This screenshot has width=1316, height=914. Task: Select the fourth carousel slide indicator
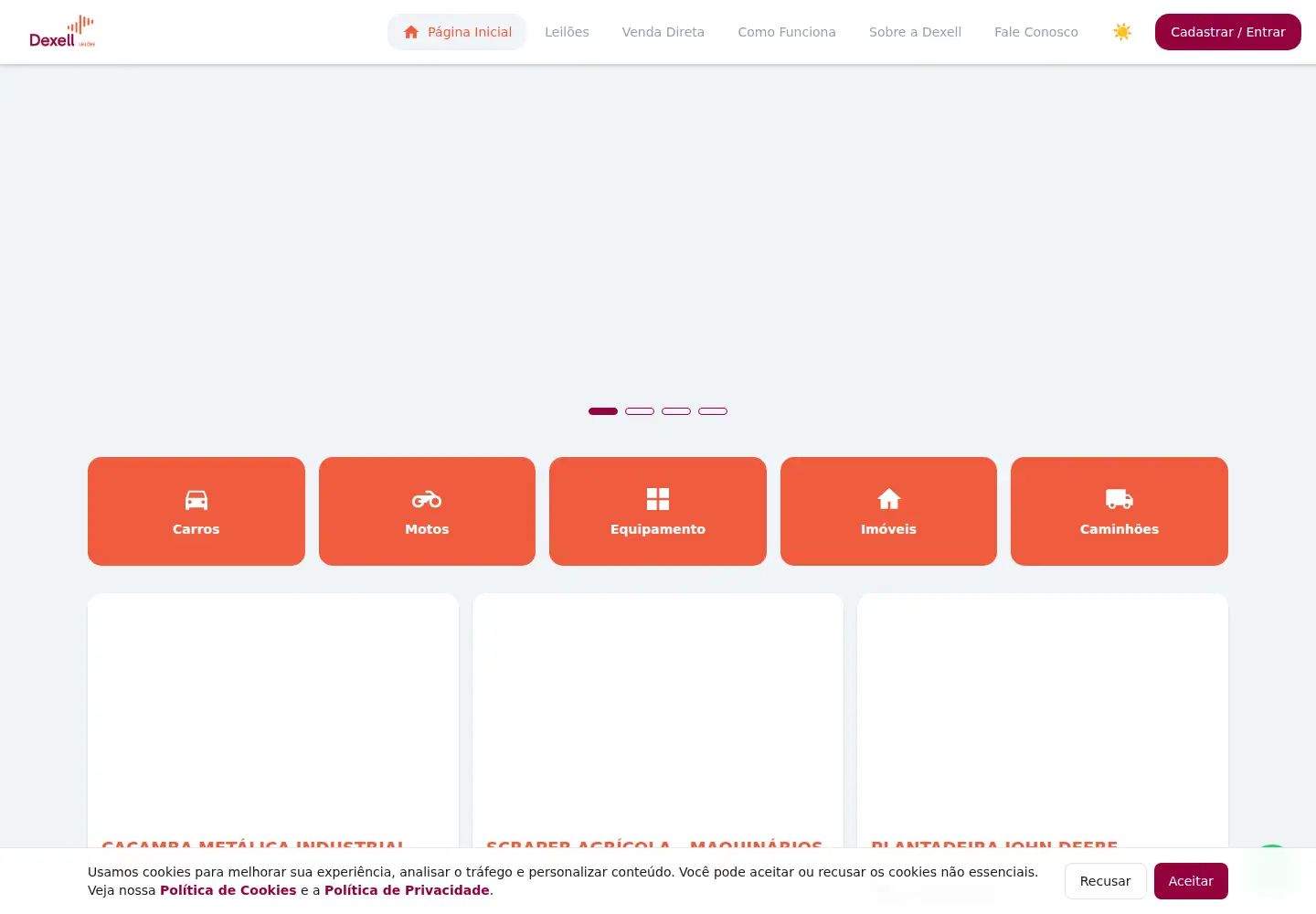713,411
